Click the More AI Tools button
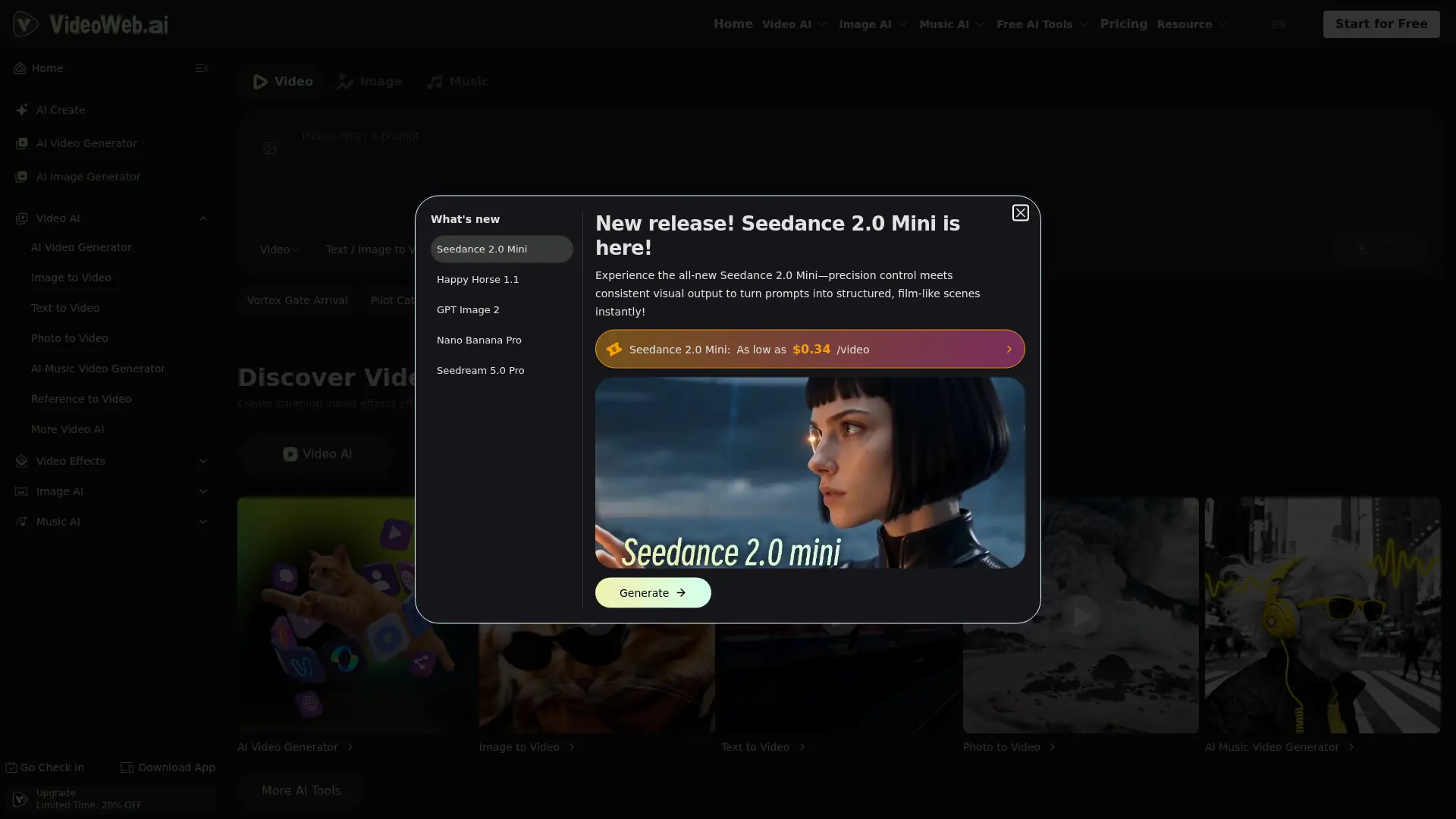The width and height of the screenshot is (1456, 819). [301, 790]
